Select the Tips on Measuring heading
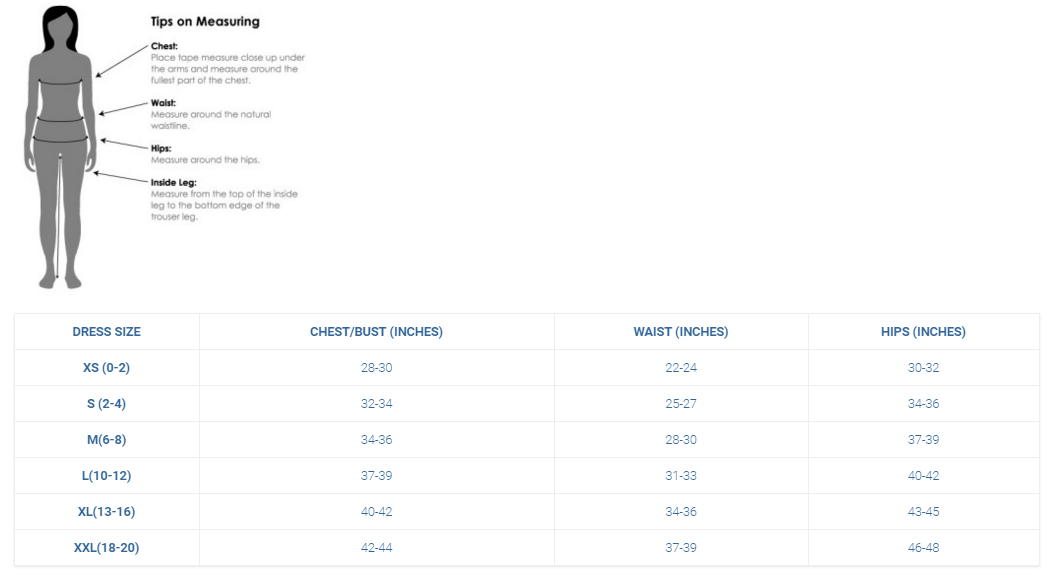This screenshot has height=583, width=1063. (x=205, y=22)
